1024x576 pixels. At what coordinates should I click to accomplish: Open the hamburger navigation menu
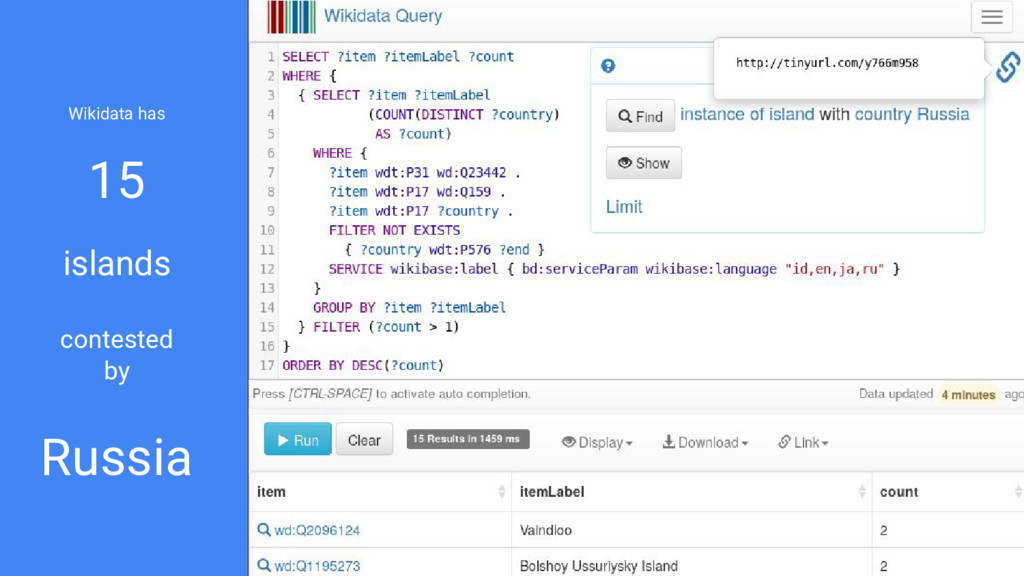point(991,17)
